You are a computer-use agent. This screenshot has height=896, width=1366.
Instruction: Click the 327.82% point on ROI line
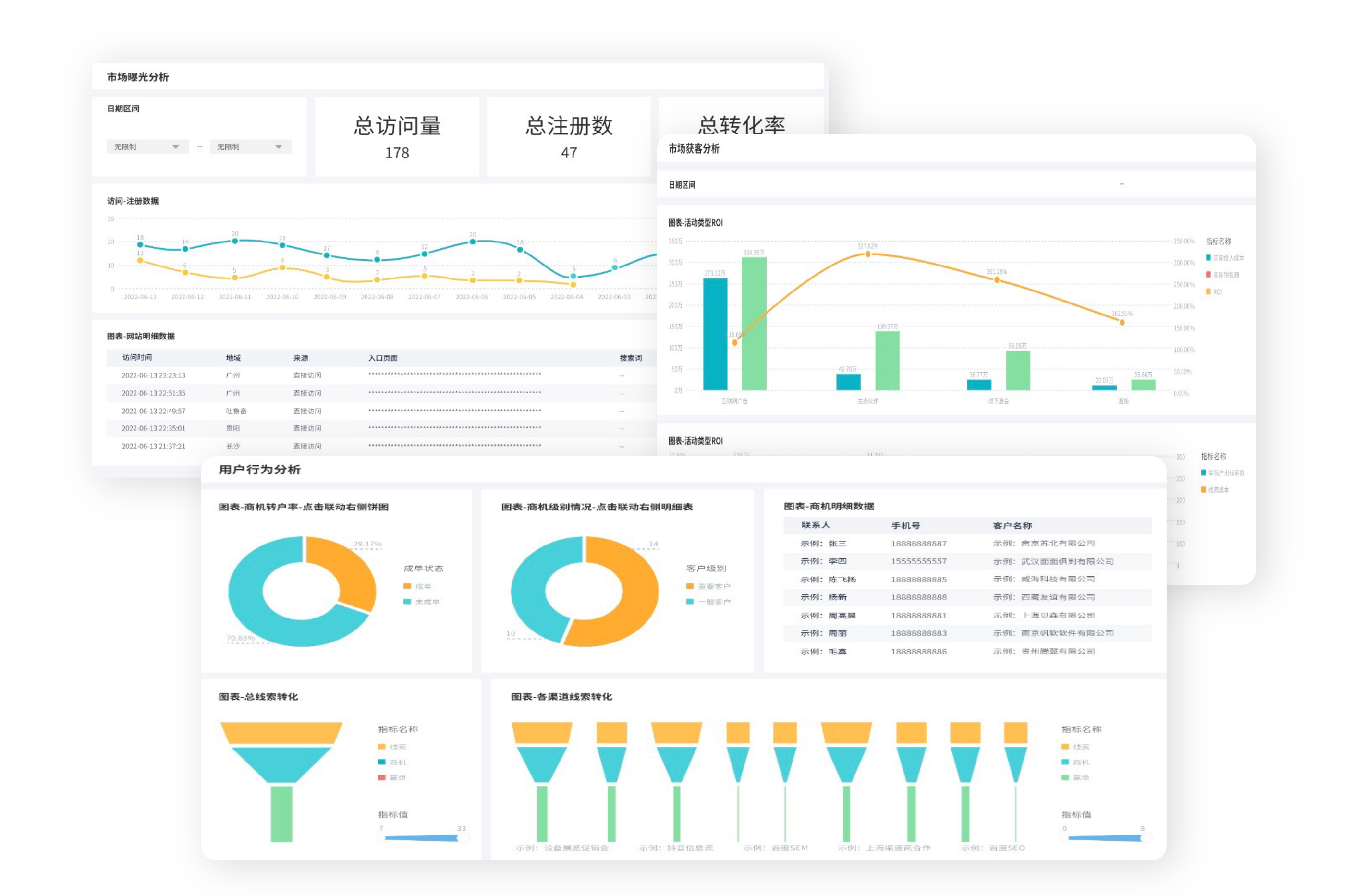(x=868, y=254)
